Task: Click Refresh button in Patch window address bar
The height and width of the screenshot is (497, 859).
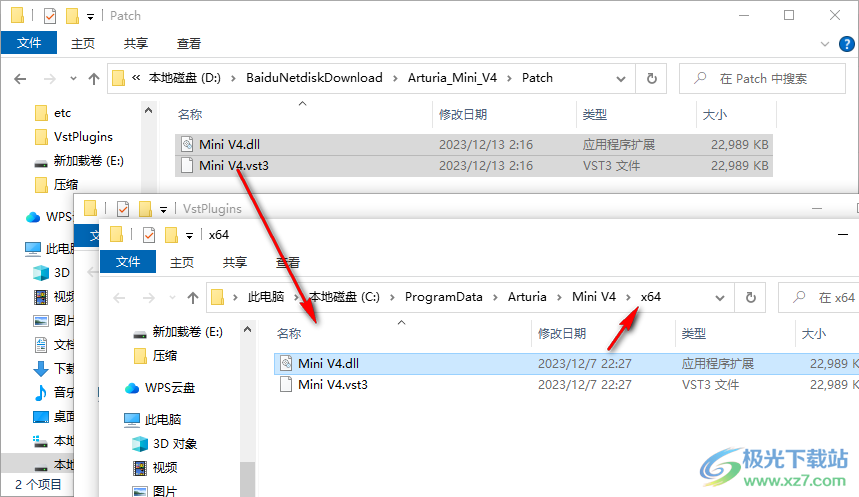Action: pos(651,78)
